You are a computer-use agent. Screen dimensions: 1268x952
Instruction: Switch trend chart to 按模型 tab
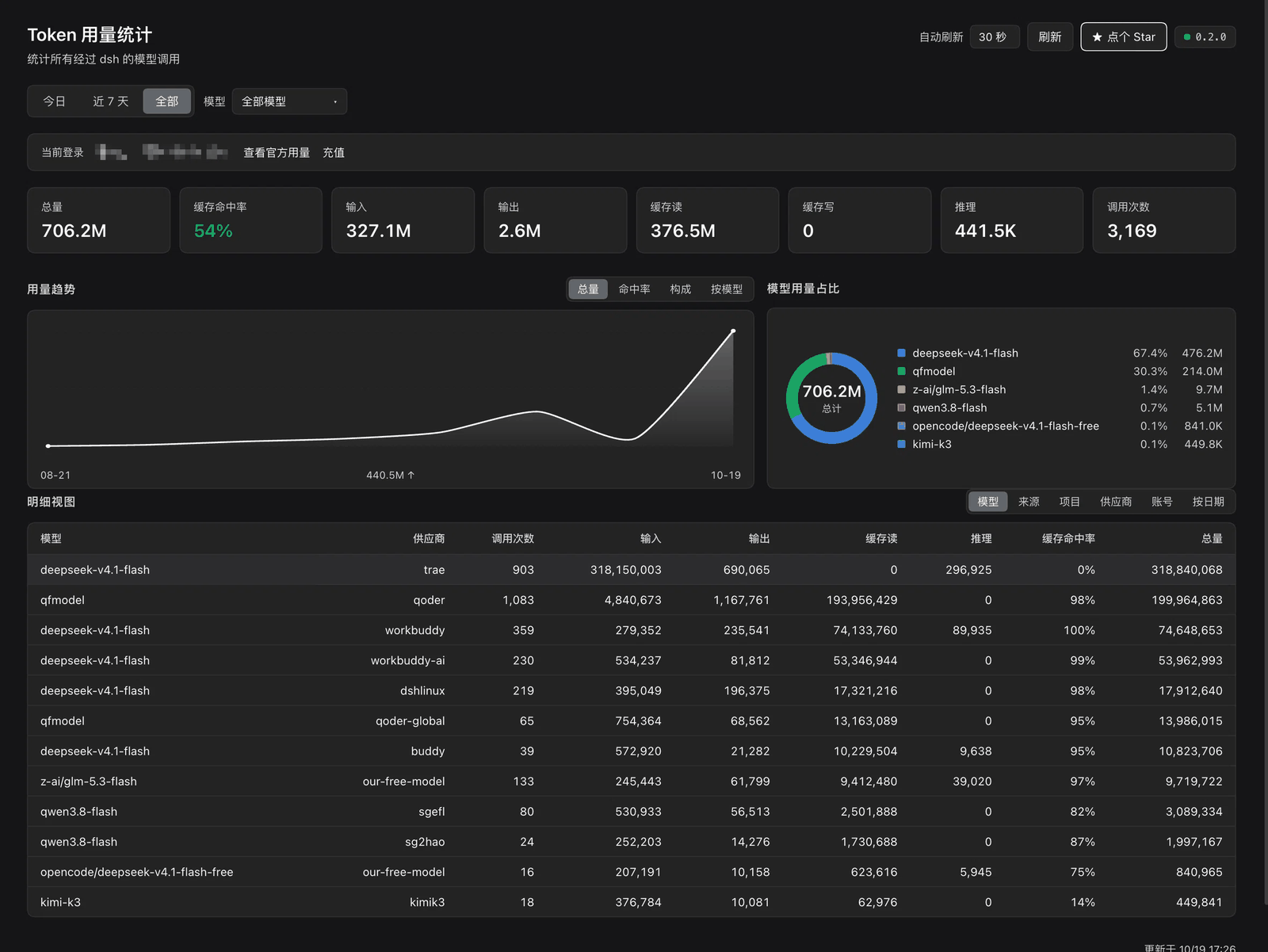(727, 289)
